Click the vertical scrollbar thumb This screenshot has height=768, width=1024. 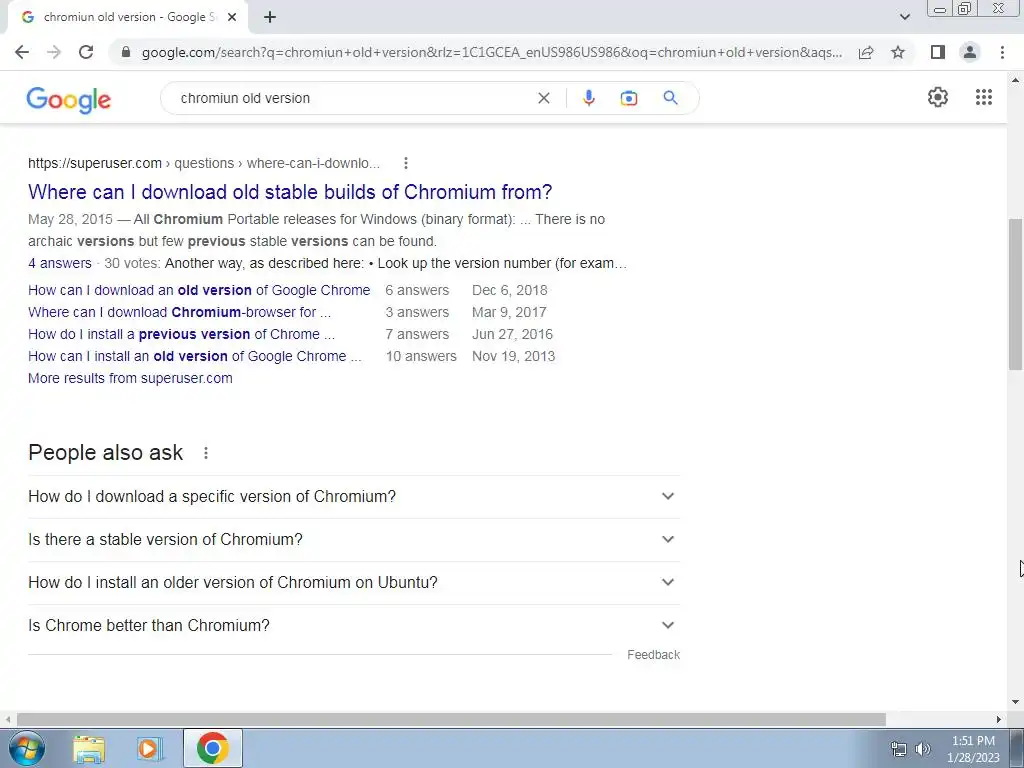point(1015,294)
